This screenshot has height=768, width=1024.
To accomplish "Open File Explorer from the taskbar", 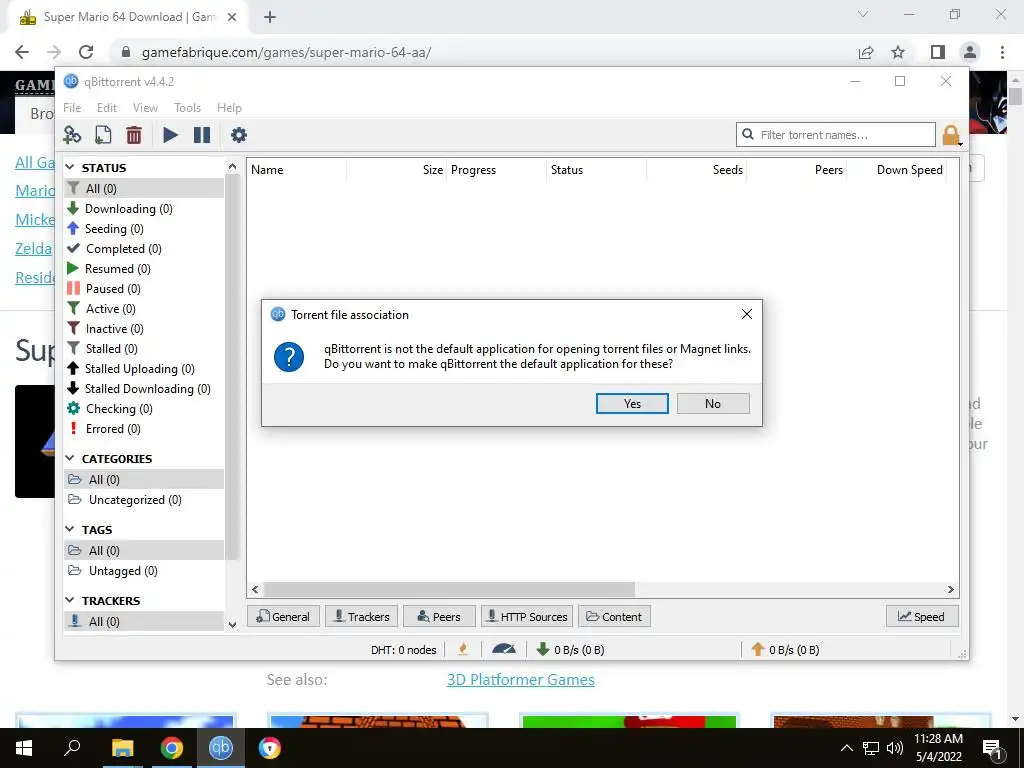I will pyautogui.click(x=122, y=748).
